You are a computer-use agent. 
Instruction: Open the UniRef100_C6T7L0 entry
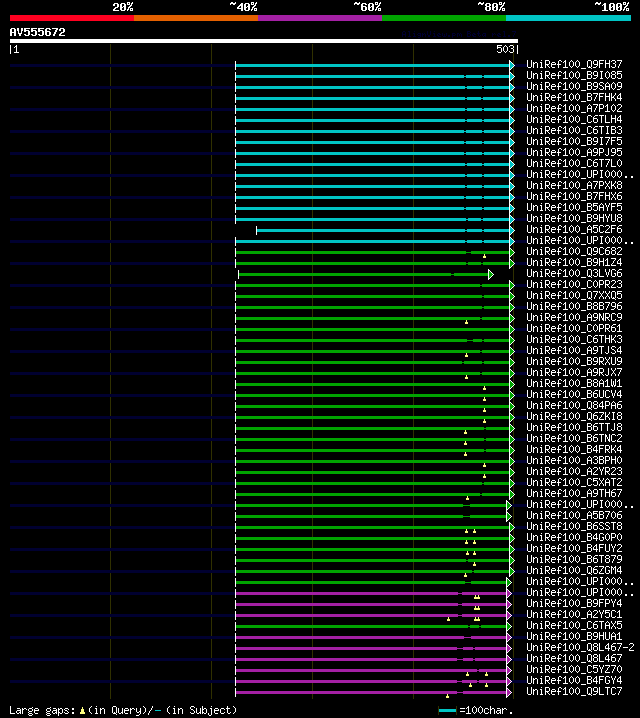pyautogui.click(x=574, y=163)
